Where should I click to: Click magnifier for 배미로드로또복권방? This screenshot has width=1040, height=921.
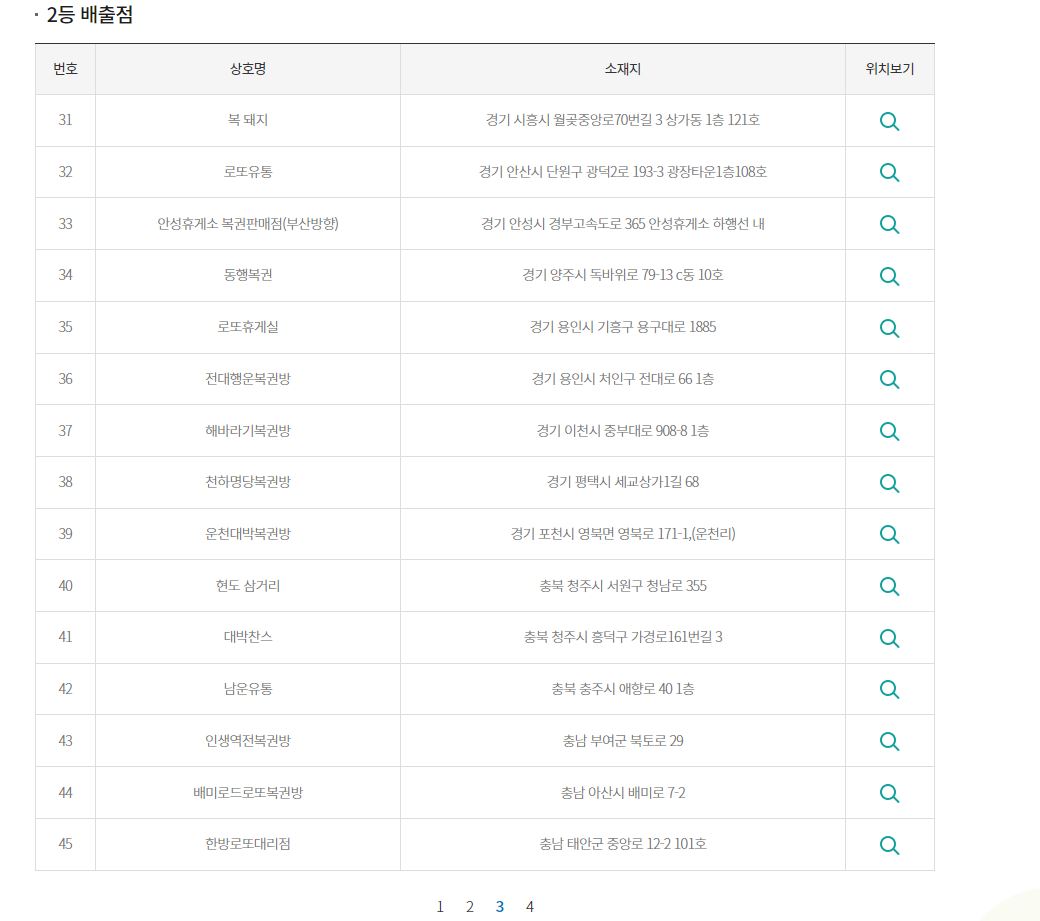[889, 793]
